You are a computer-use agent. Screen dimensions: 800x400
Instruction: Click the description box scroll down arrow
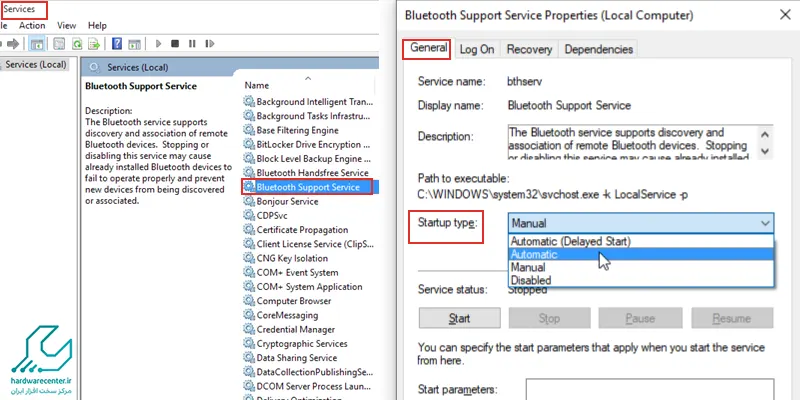click(764, 151)
